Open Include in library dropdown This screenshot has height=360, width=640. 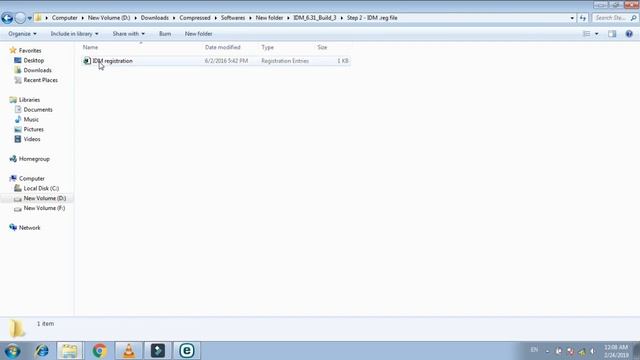pos(74,34)
